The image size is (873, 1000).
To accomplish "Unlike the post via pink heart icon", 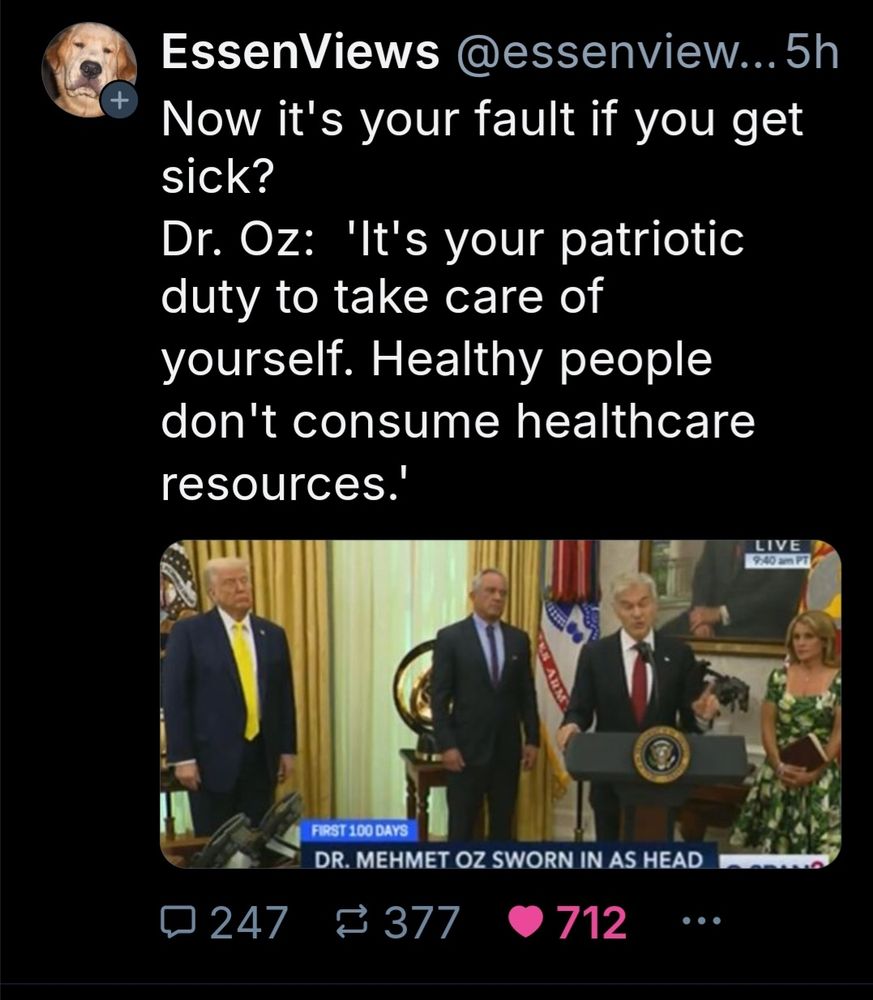I will (x=525, y=922).
